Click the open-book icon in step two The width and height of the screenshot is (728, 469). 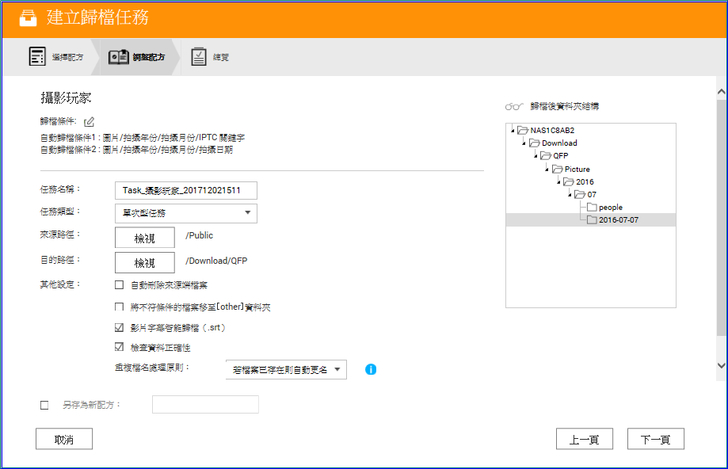click(x=118, y=57)
